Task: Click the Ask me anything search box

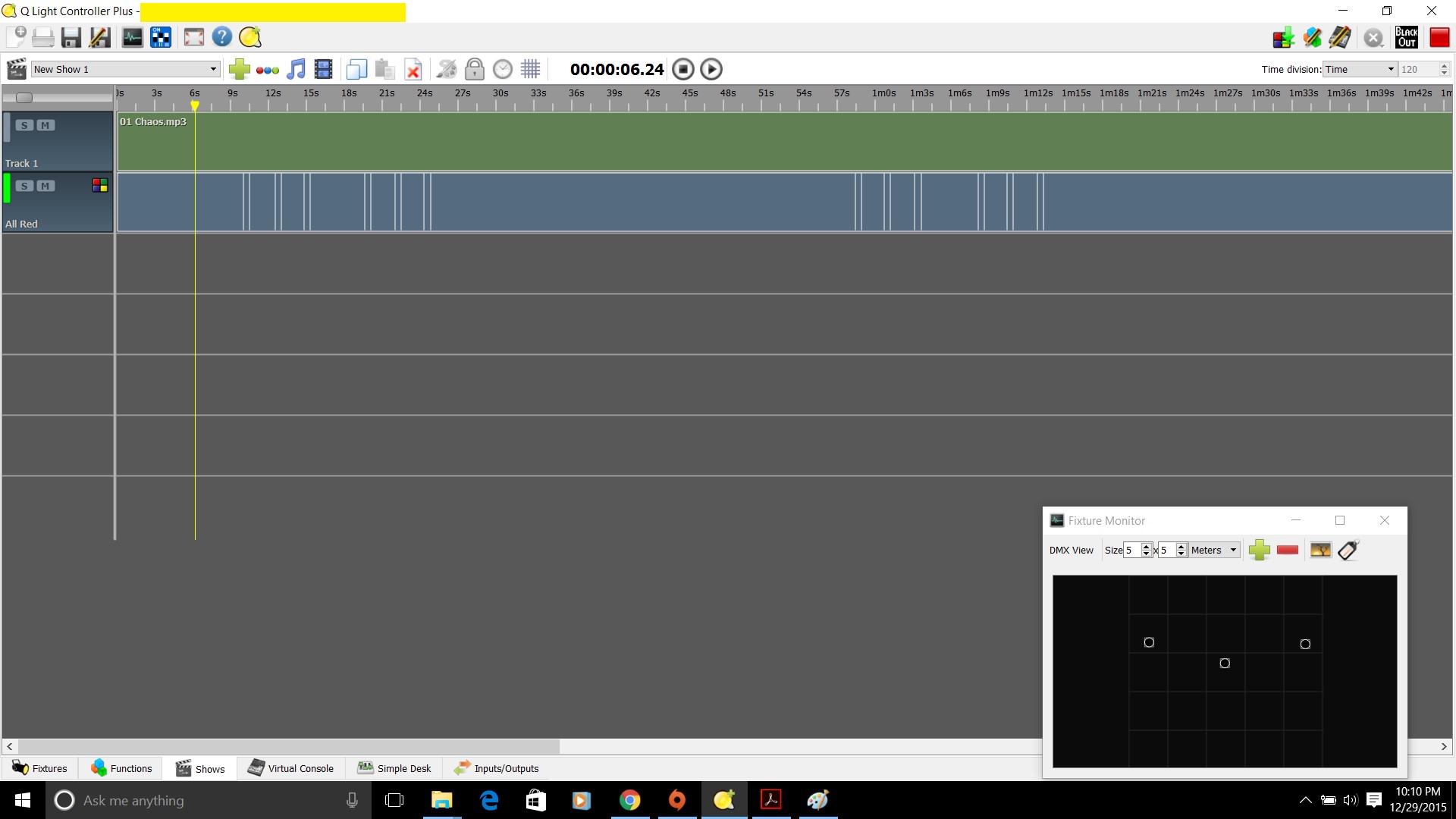Action: pyautogui.click(x=209, y=800)
